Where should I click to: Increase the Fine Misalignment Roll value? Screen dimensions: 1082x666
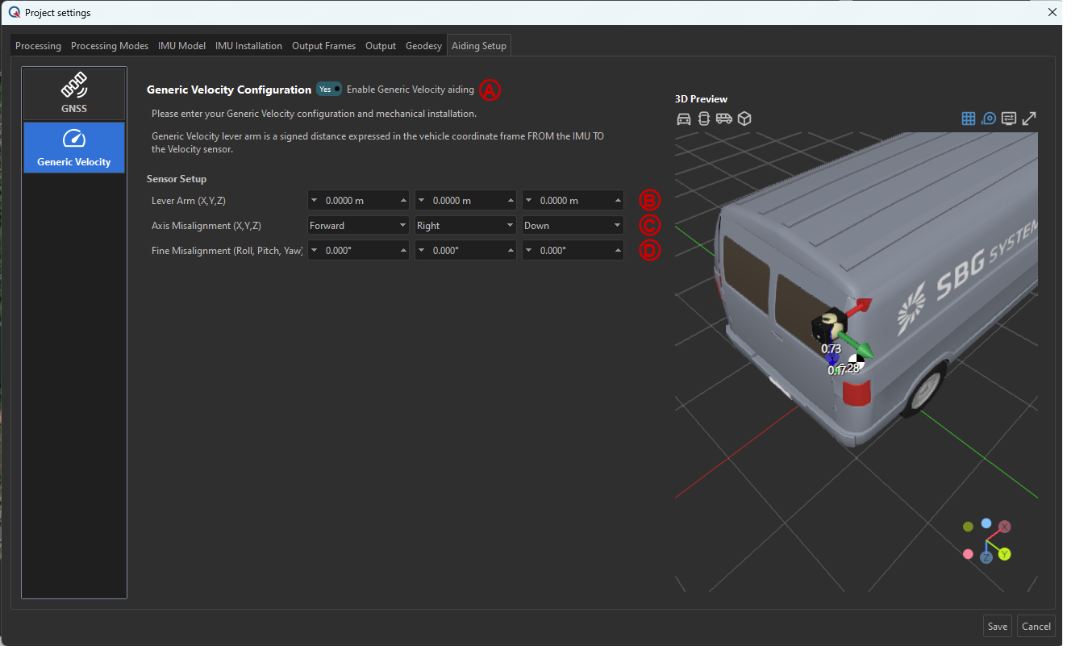(x=403, y=251)
